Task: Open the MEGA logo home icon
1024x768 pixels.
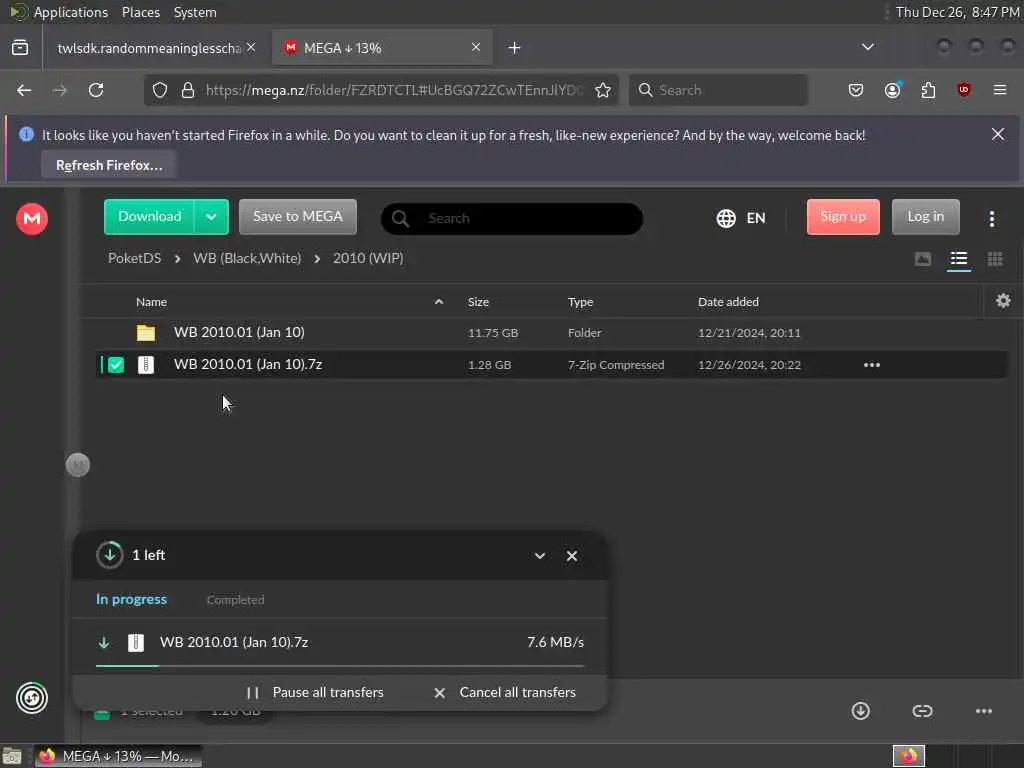Action: [x=31, y=218]
